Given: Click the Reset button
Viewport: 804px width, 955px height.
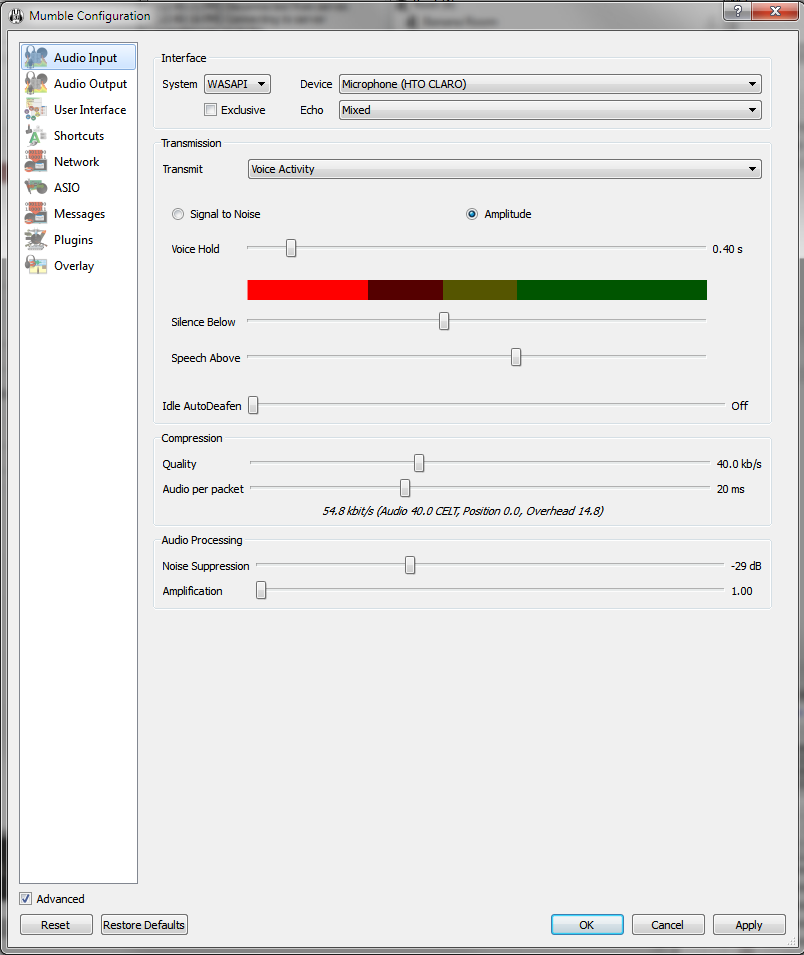Looking at the screenshot, I should pyautogui.click(x=56, y=925).
